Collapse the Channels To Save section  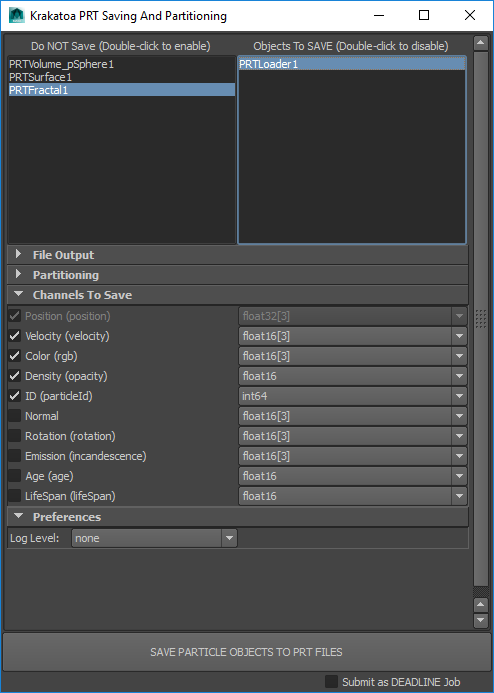click(x=238, y=295)
